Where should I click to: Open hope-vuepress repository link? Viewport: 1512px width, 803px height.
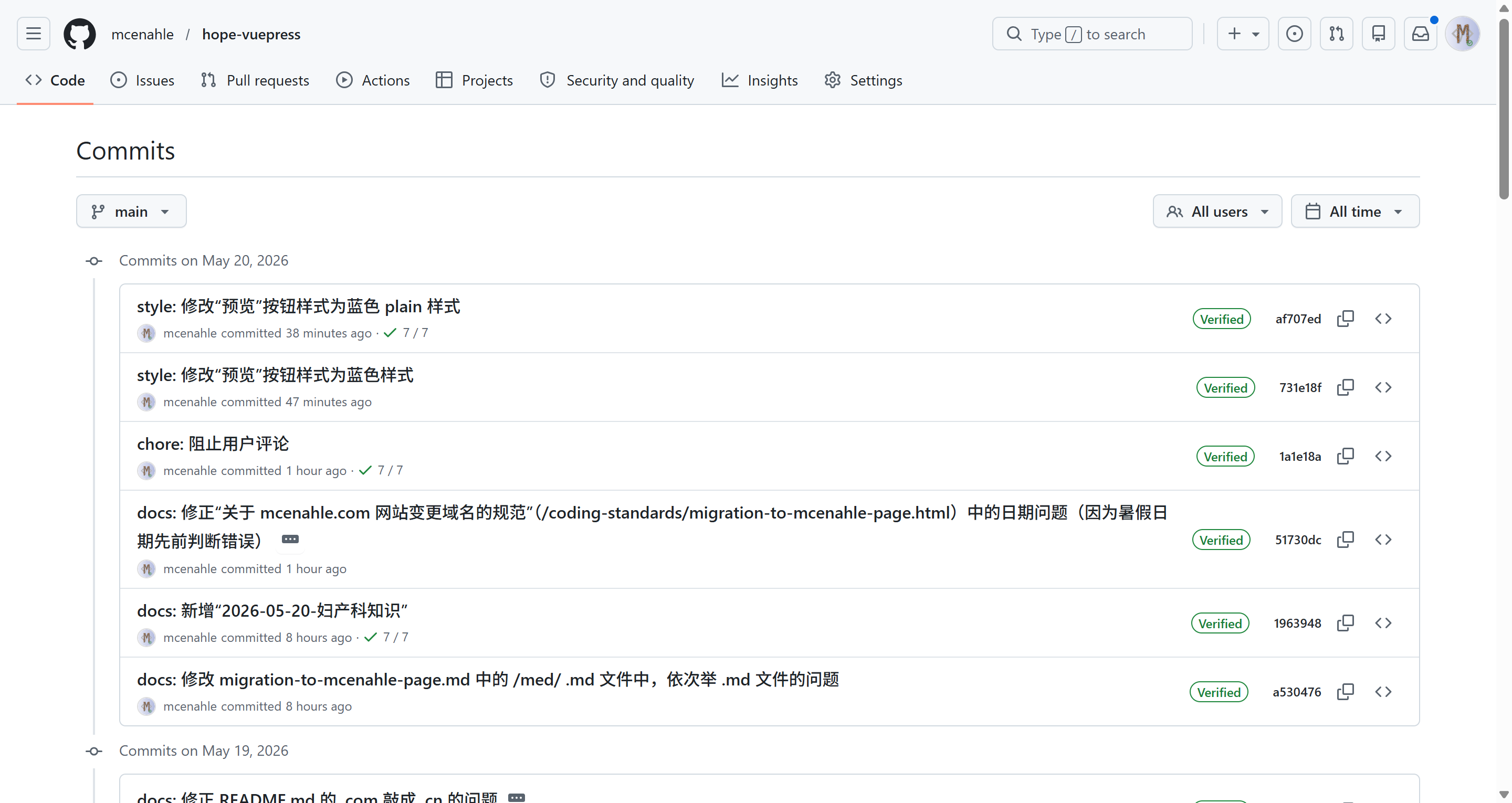[251, 34]
